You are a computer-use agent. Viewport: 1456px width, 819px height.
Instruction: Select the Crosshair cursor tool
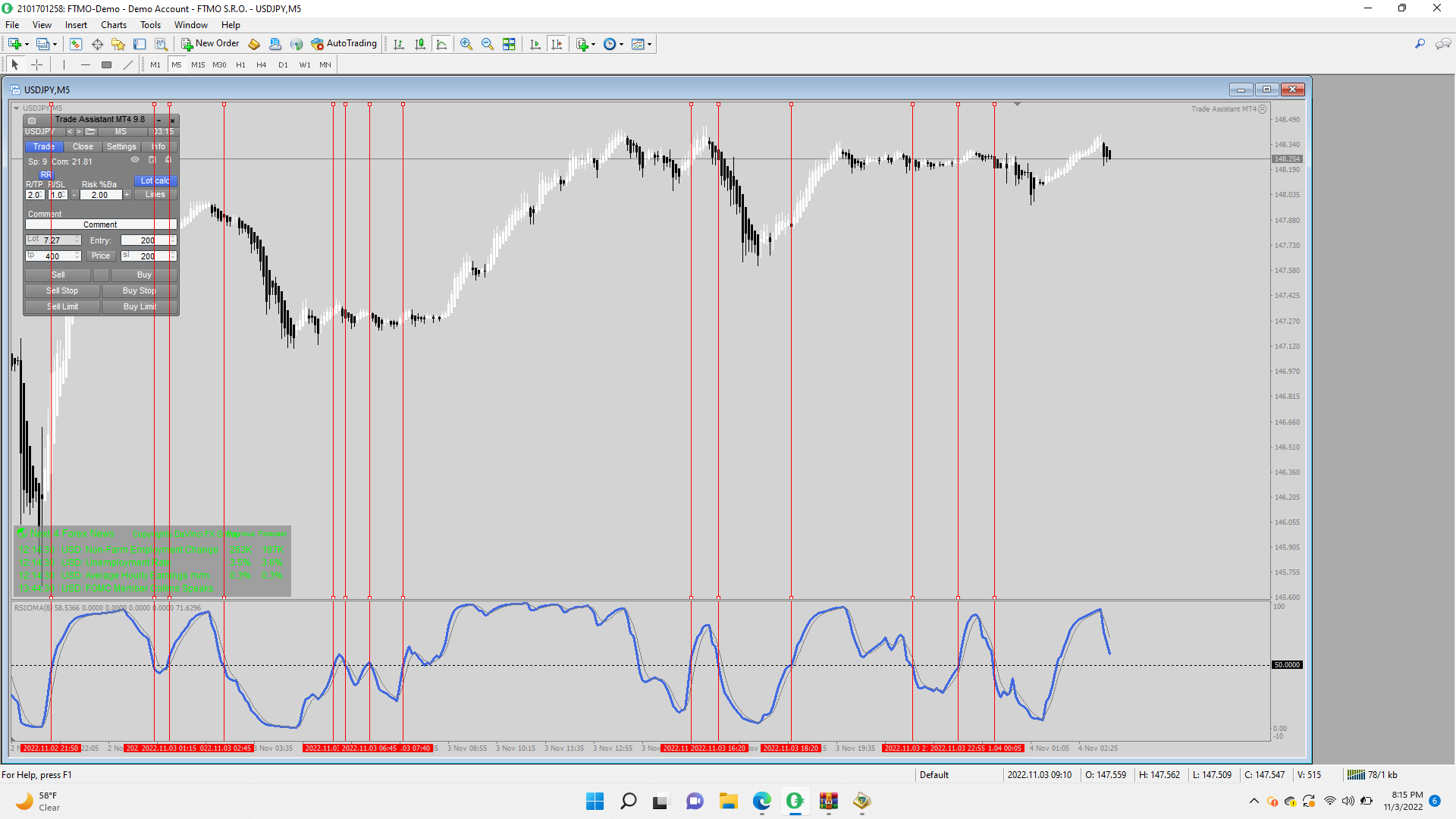coord(36,65)
